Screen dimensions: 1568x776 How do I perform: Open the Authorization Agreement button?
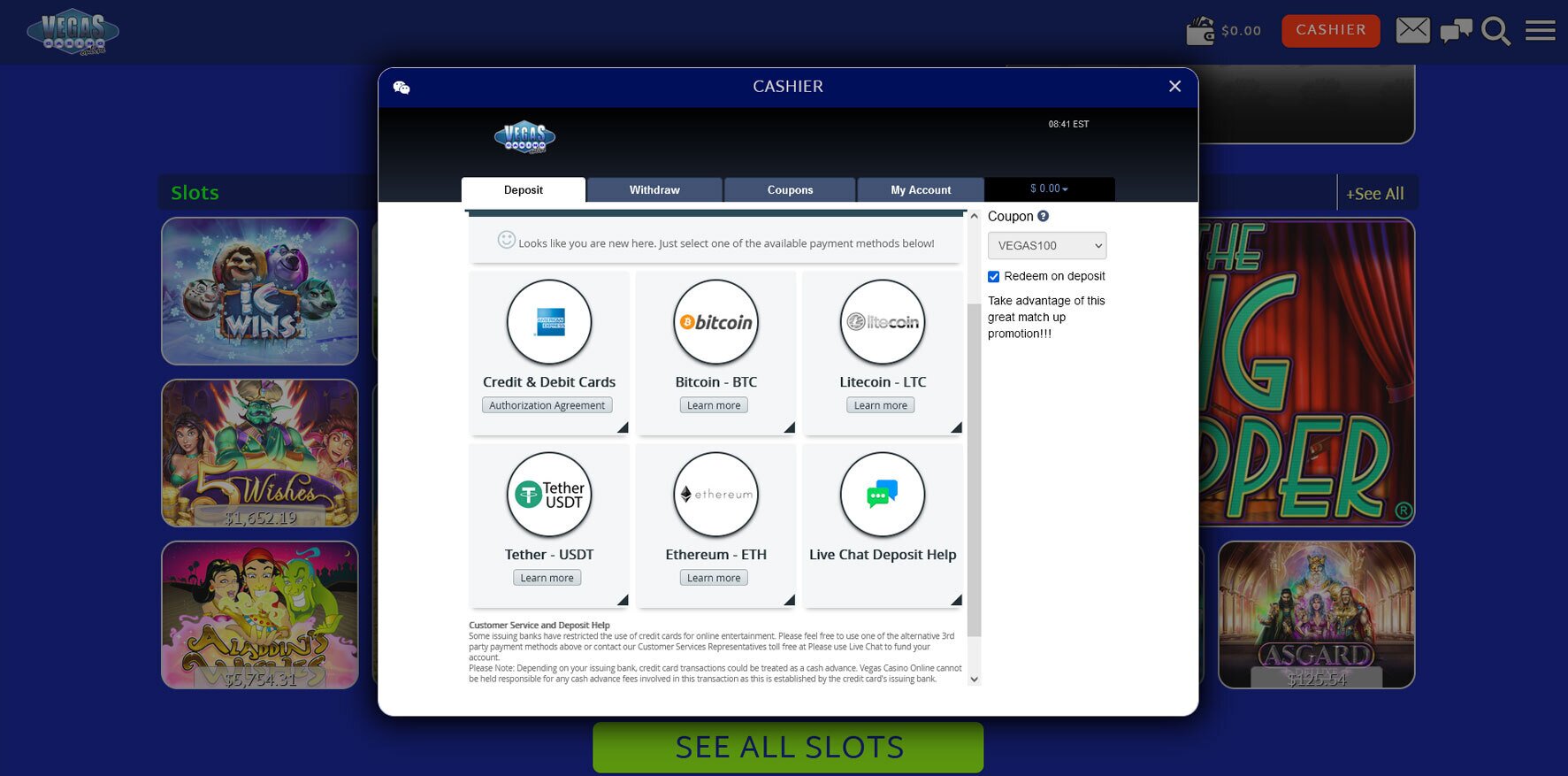547,405
